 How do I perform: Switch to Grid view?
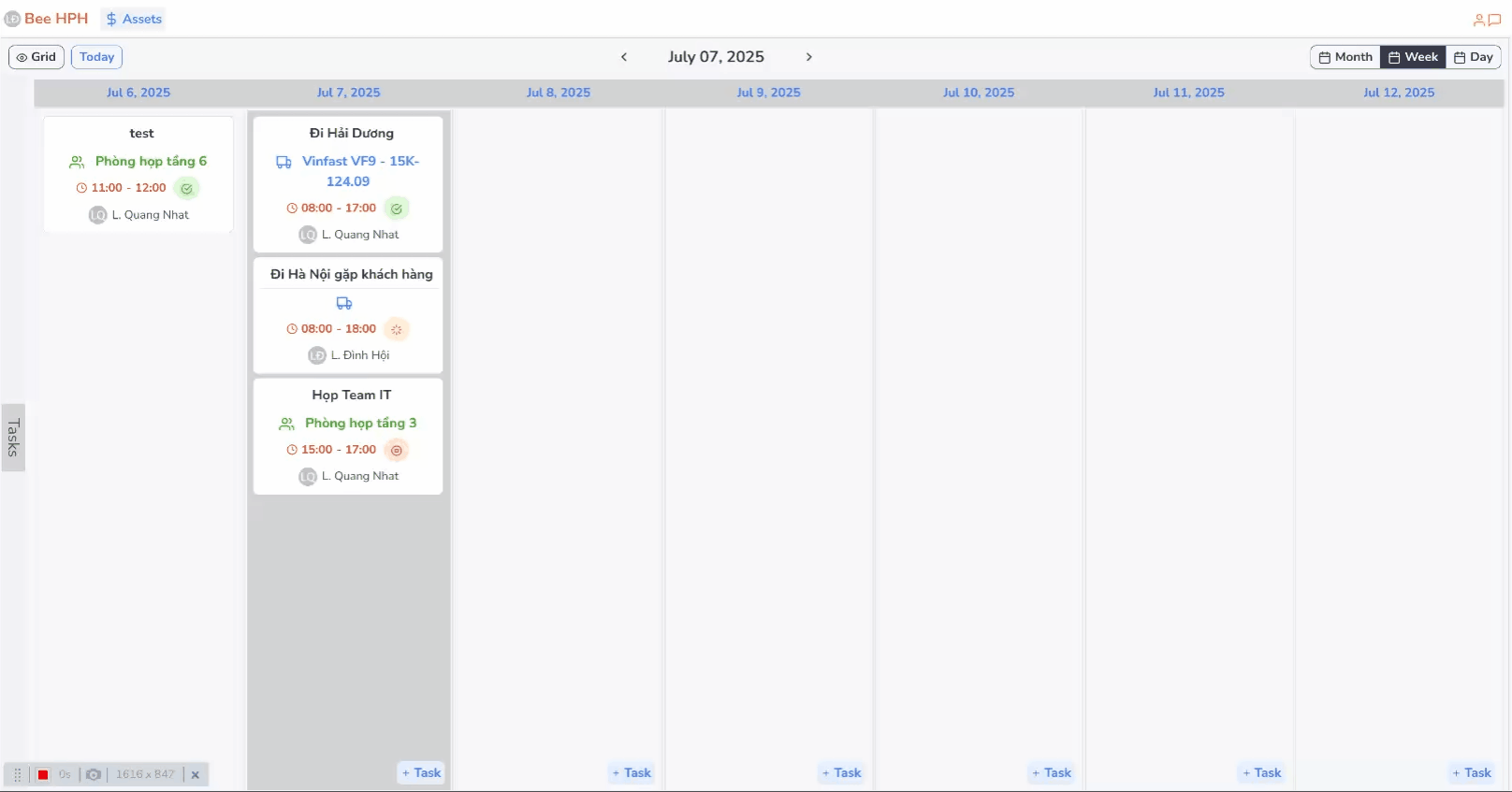coord(36,57)
